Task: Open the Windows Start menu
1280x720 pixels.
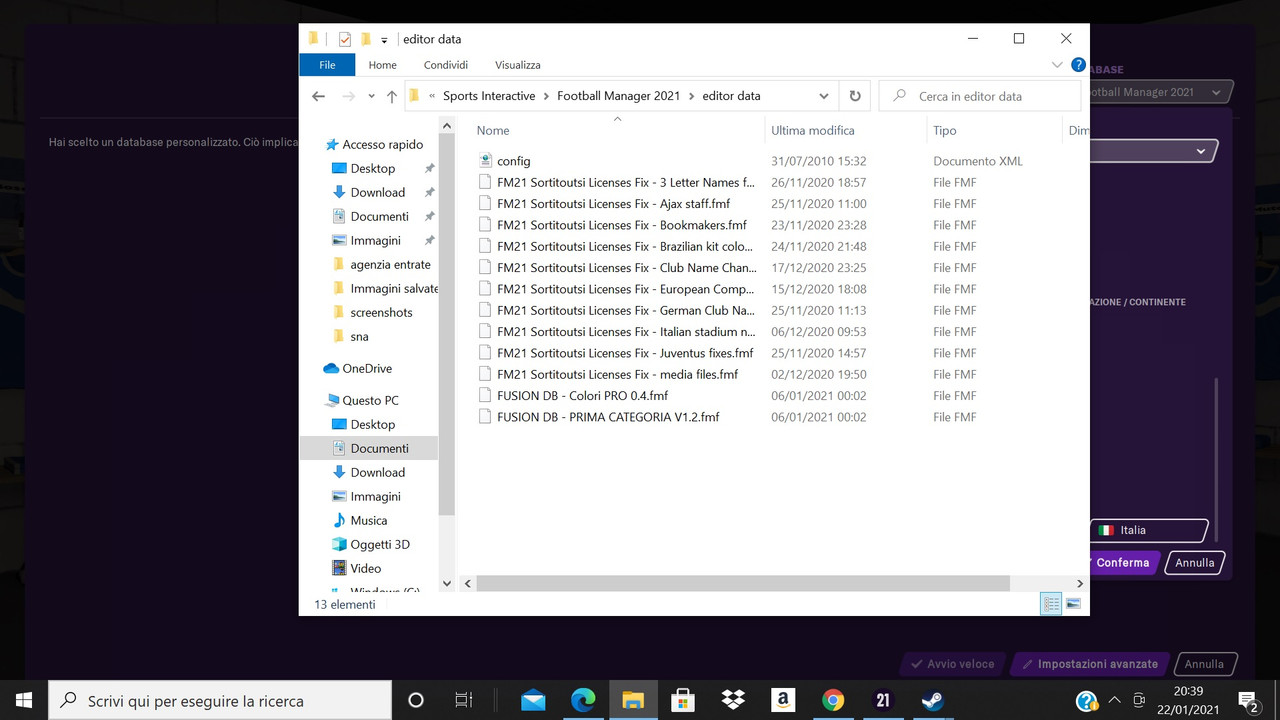Action: coord(24,701)
